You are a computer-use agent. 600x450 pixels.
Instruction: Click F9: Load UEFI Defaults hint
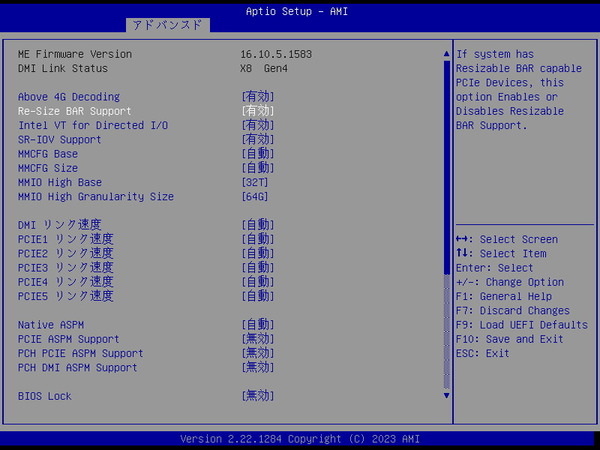click(522, 325)
